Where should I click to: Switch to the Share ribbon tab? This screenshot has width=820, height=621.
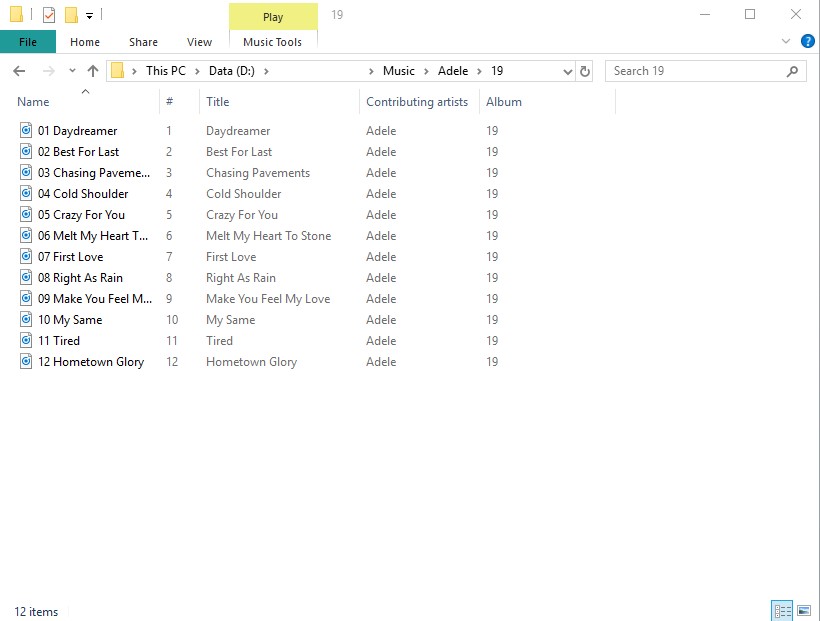point(143,42)
